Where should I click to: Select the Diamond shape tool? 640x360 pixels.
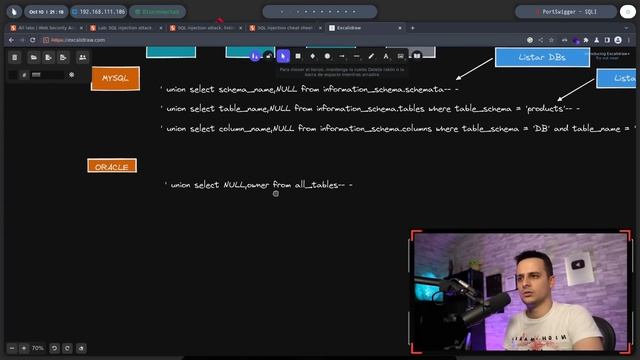[313, 56]
